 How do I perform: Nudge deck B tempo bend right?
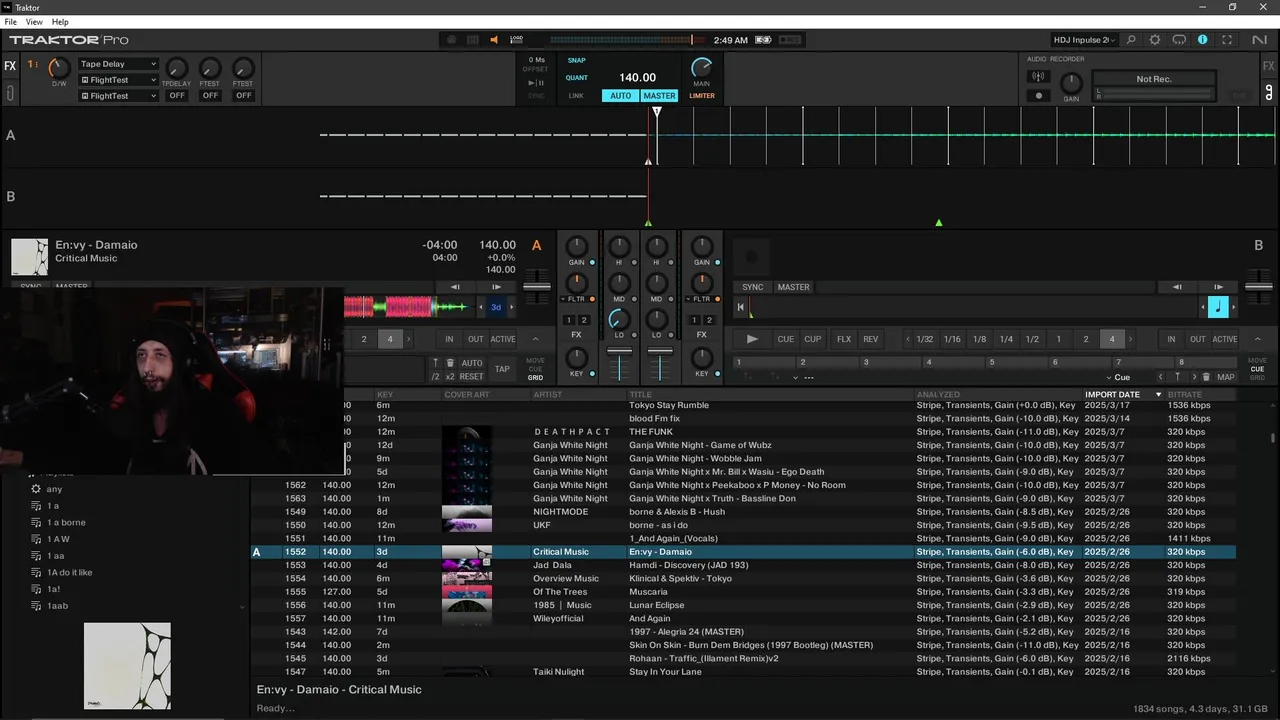point(1218,287)
